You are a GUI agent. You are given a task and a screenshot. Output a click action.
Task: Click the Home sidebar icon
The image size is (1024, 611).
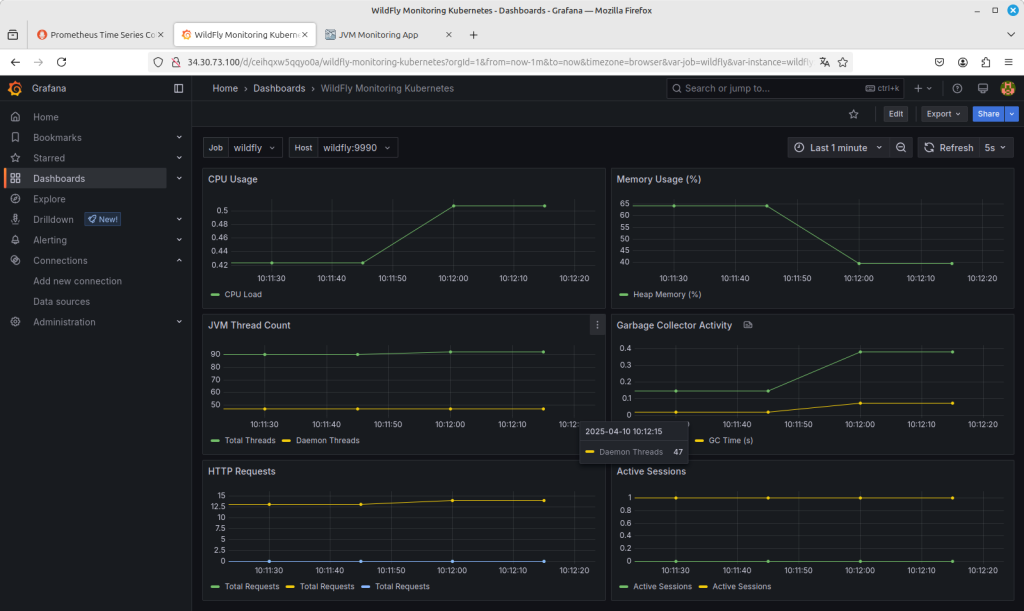pos(15,117)
